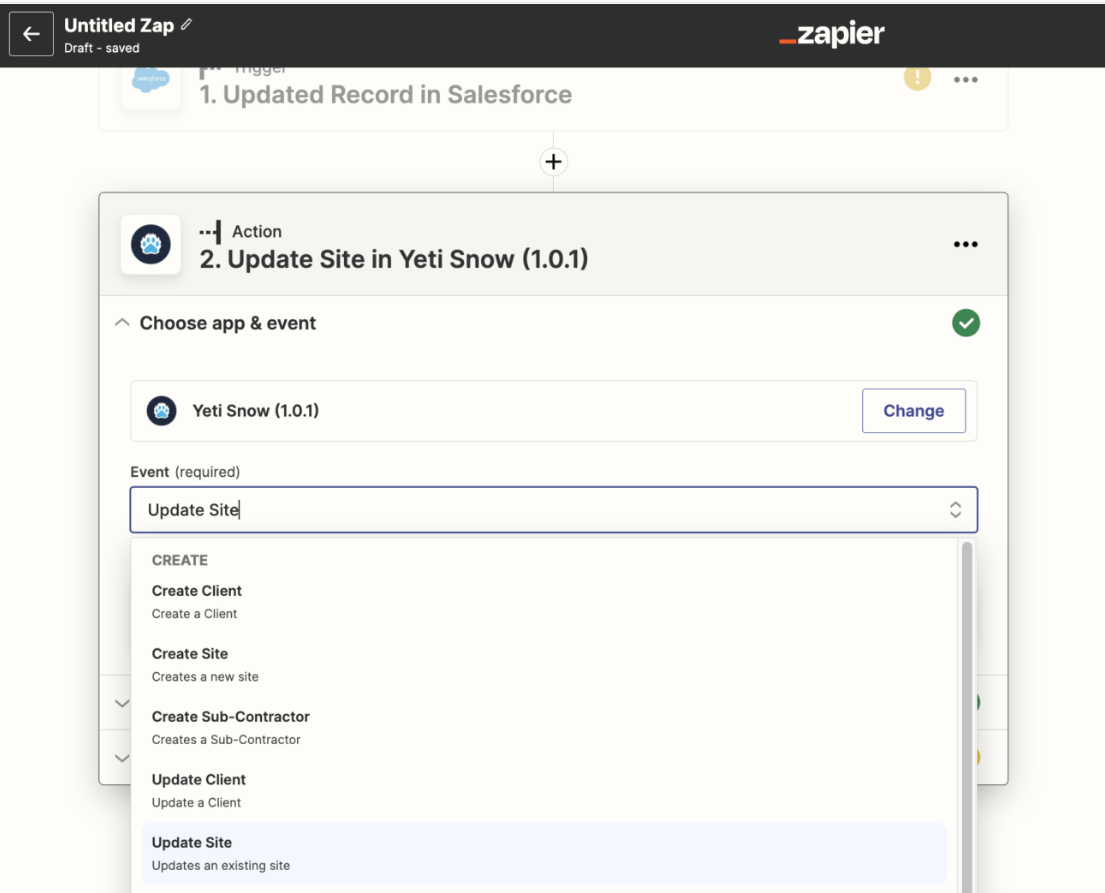Click the Yeti Snow (1.0.1) app name

click(x=256, y=411)
